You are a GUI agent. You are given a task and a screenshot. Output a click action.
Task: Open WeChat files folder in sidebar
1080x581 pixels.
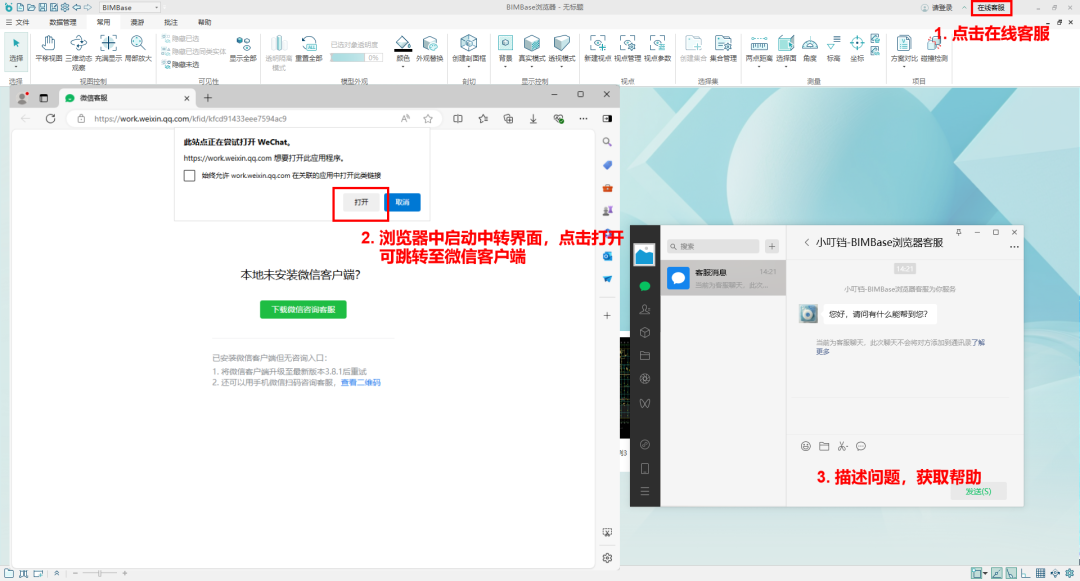coord(645,355)
